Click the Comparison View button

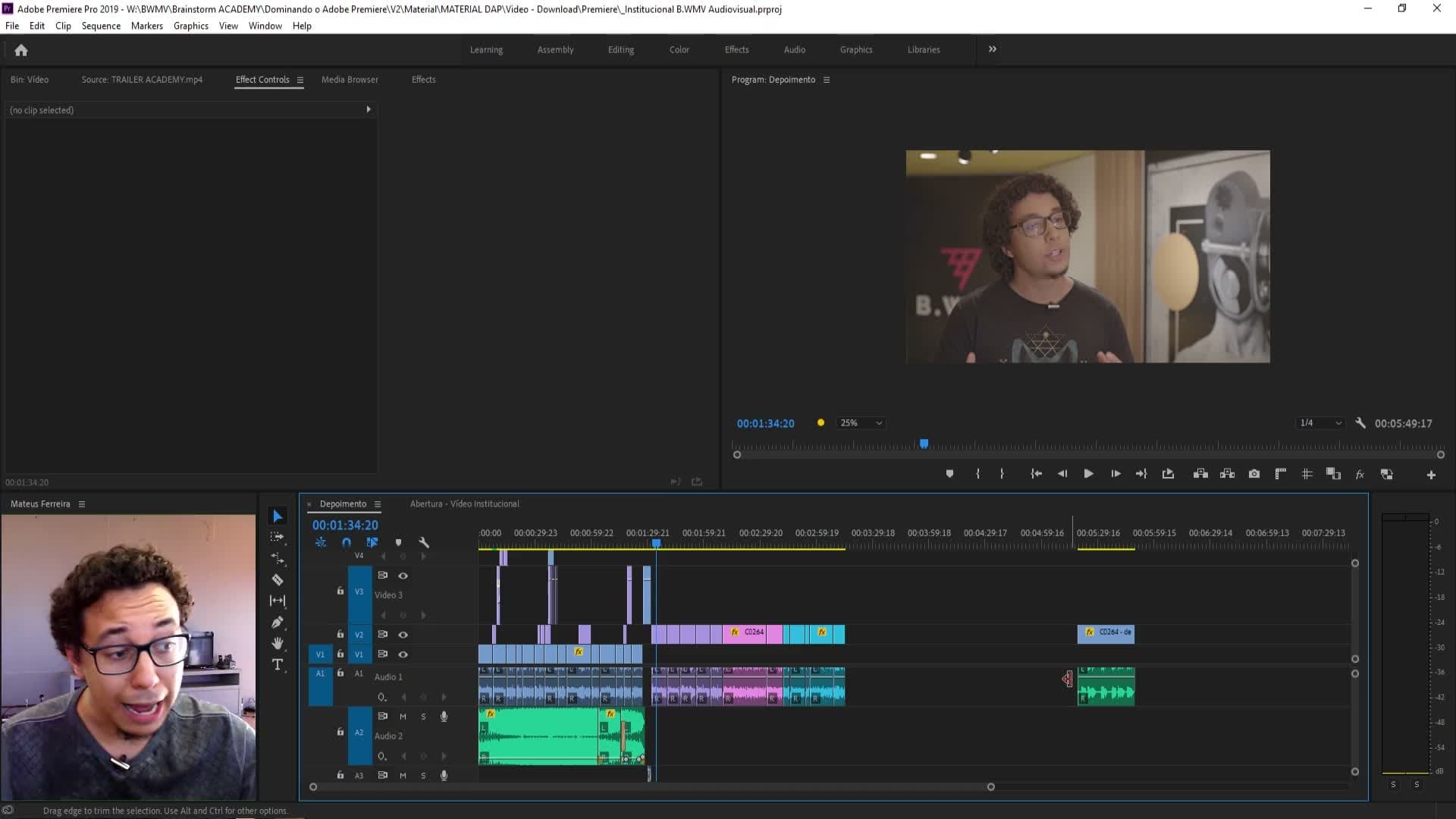click(x=1333, y=474)
